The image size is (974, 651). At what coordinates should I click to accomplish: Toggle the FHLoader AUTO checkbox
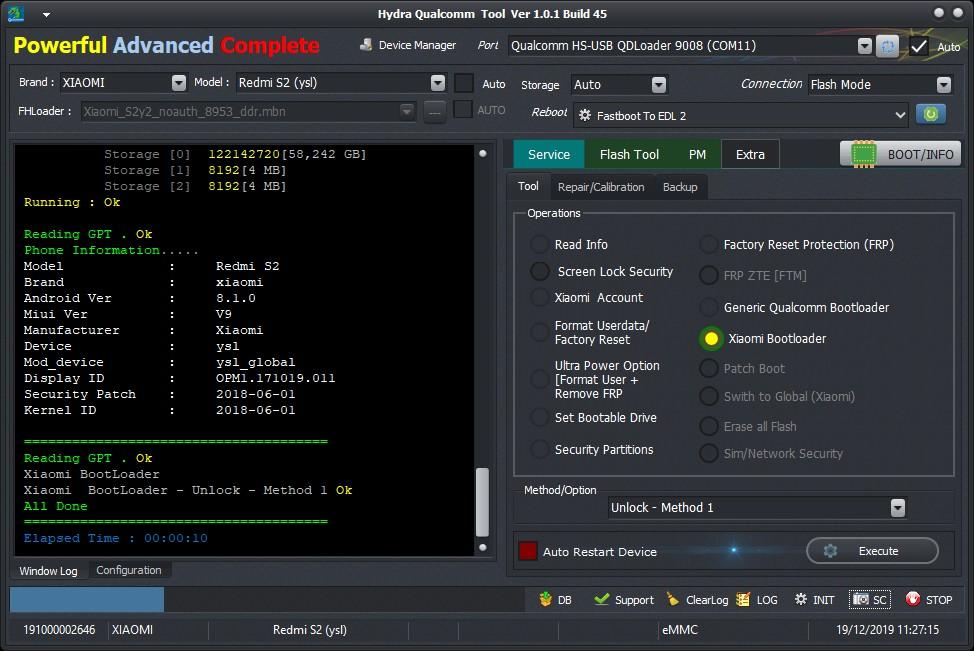pyautogui.click(x=462, y=110)
